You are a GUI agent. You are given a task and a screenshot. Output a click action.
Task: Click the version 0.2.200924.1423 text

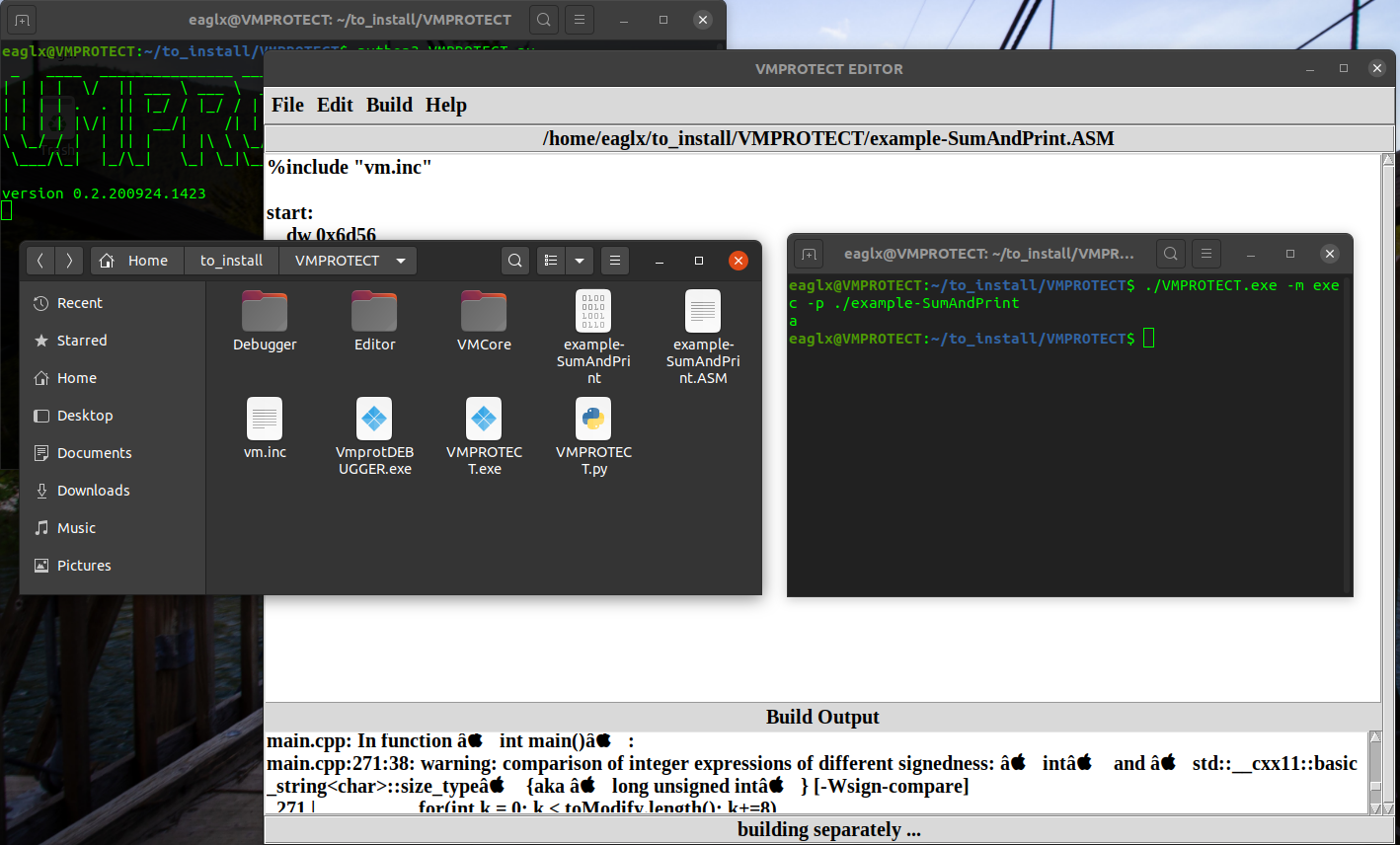pyautogui.click(x=104, y=193)
